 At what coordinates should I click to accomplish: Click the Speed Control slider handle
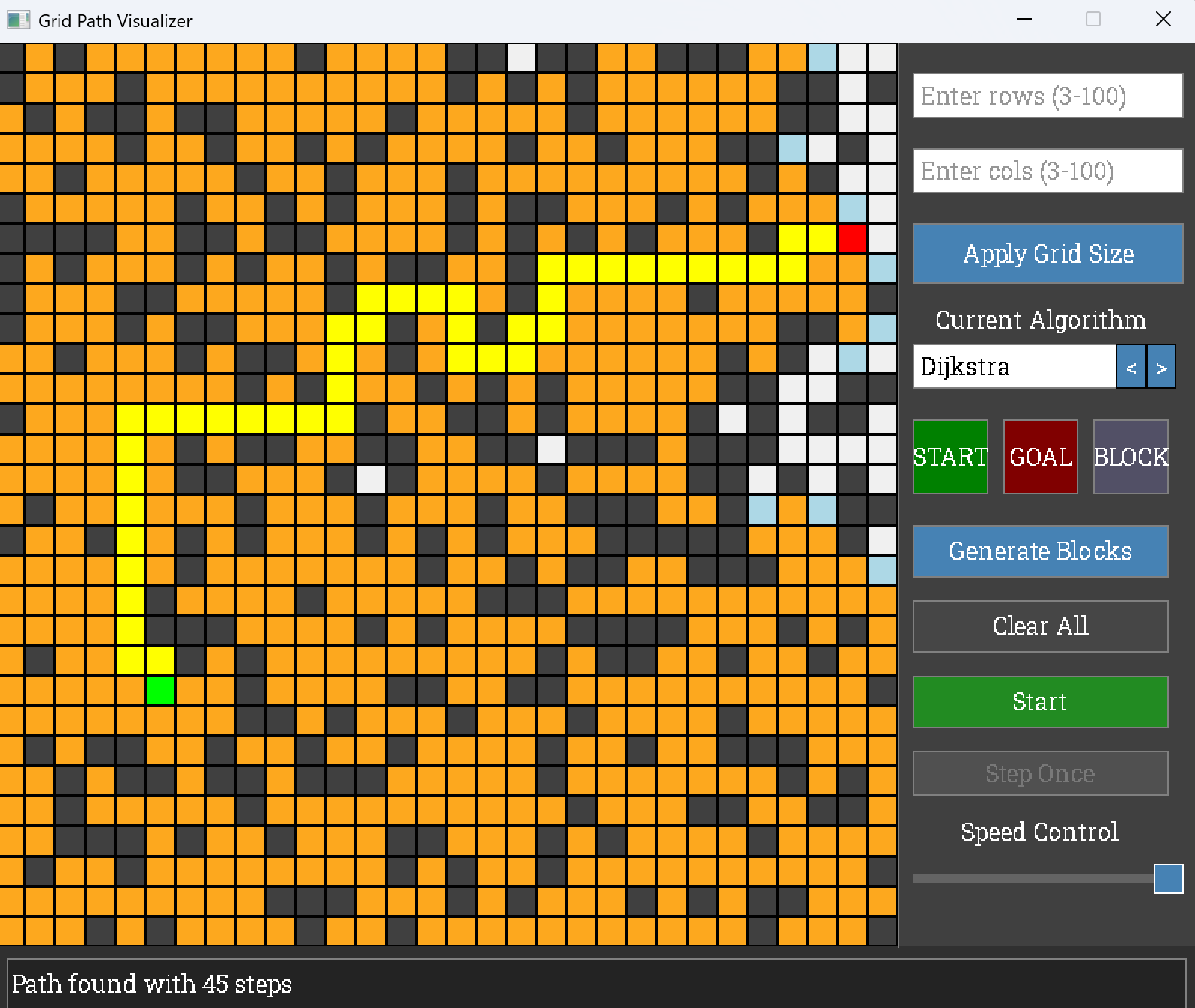click(1168, 879)
